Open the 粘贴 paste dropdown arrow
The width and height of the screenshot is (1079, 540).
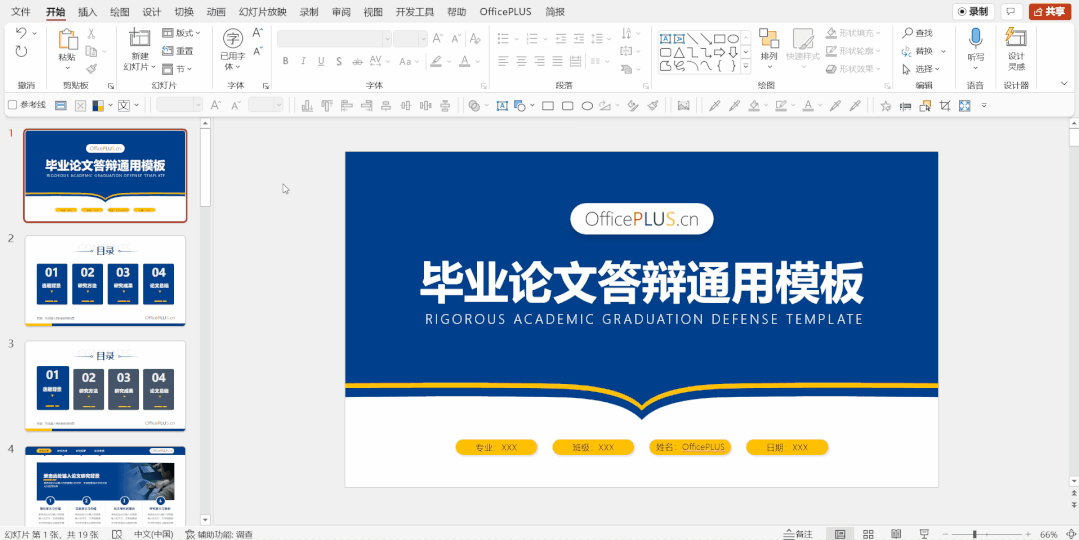[x=67, y=67]
